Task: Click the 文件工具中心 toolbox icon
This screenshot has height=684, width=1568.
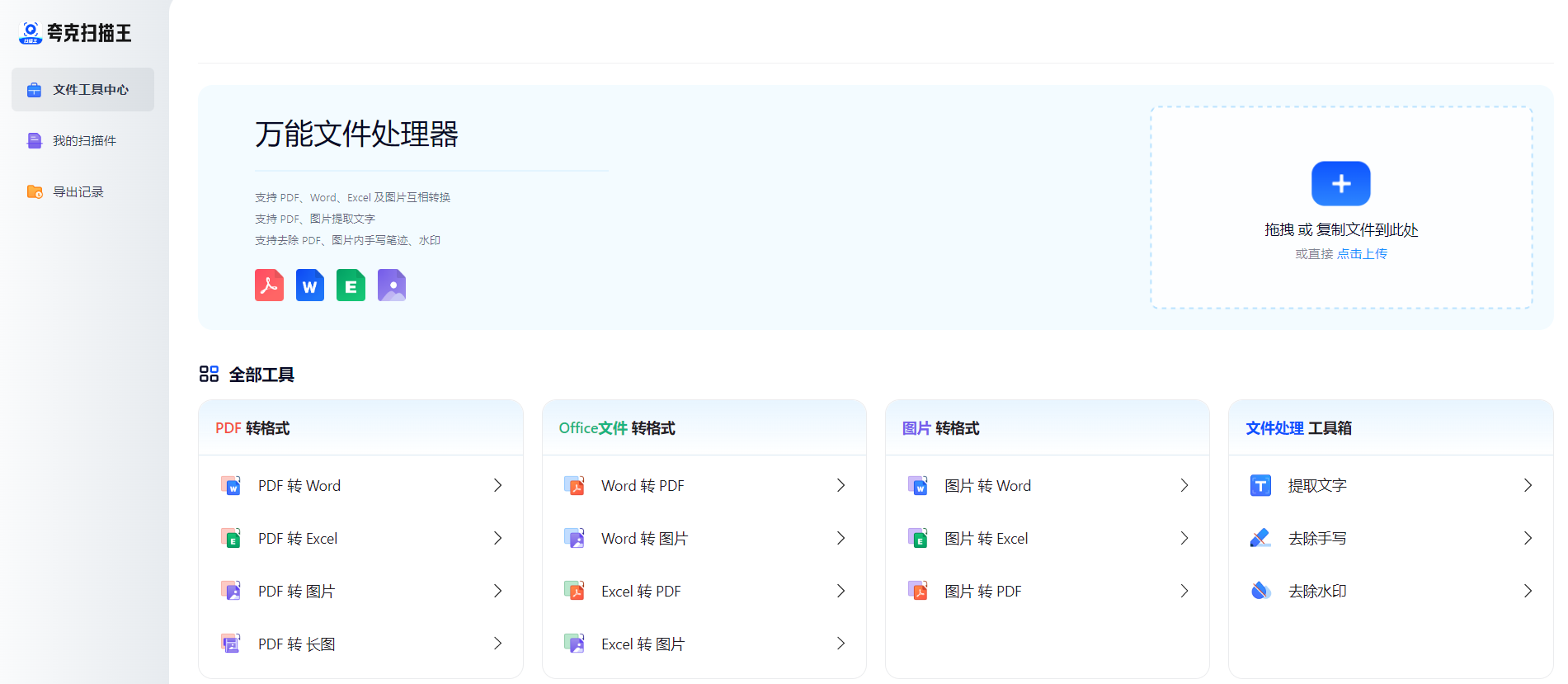Action: [34, 90]
